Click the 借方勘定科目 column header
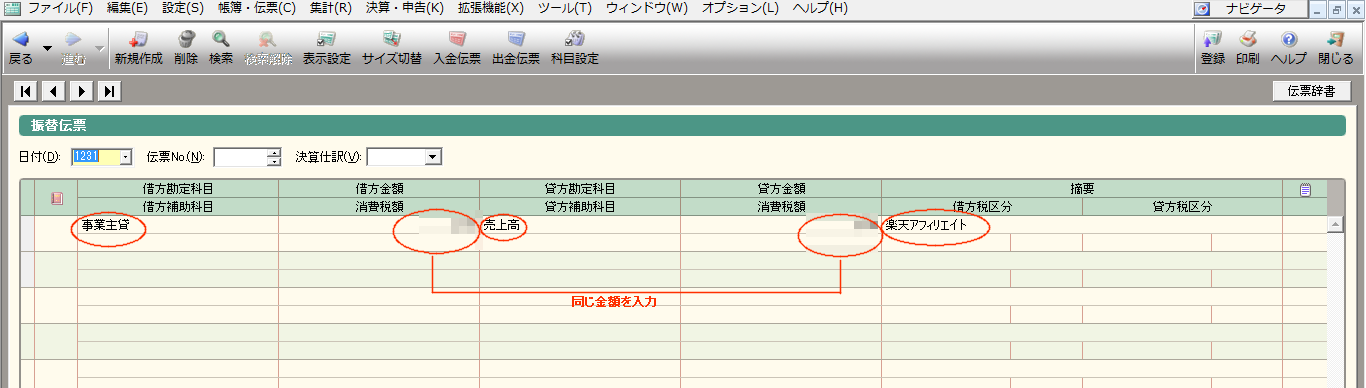This screenshot has height=388, width=1366. click(178, 188)
